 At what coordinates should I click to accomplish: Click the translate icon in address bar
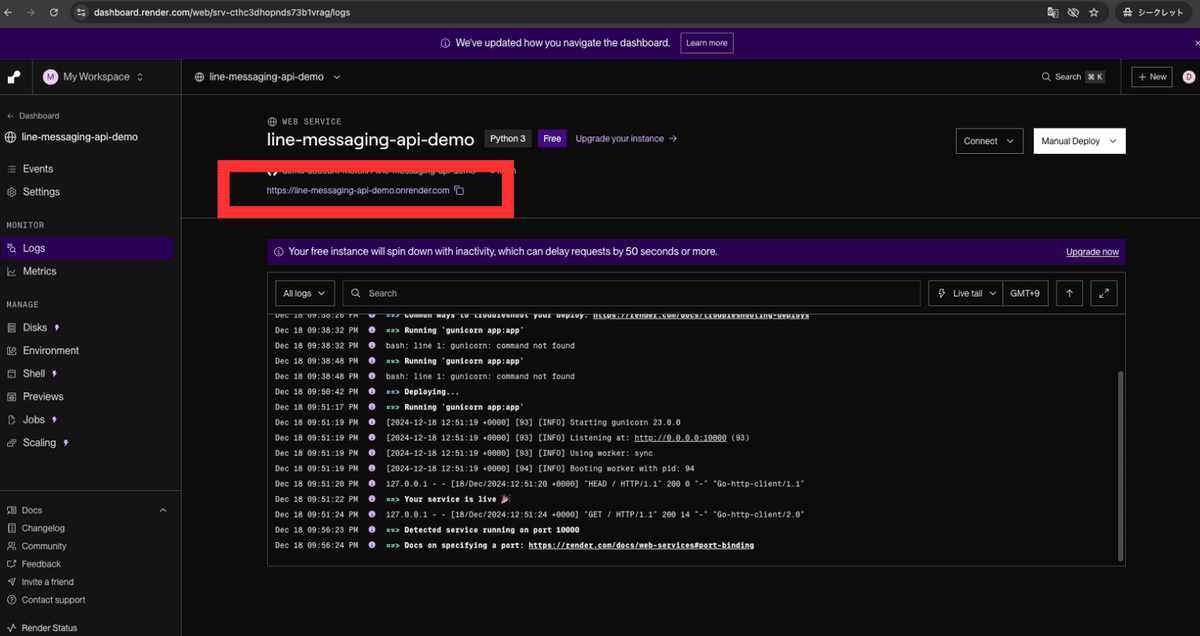click(1053, 13)
